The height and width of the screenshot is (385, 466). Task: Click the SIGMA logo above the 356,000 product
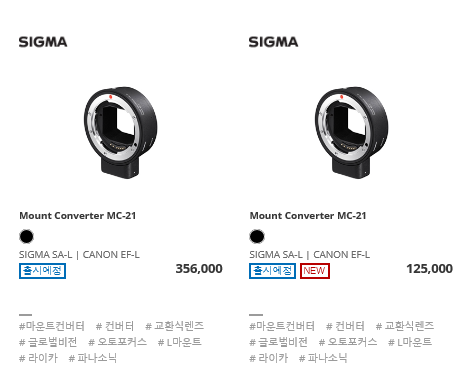pos(43,42)
